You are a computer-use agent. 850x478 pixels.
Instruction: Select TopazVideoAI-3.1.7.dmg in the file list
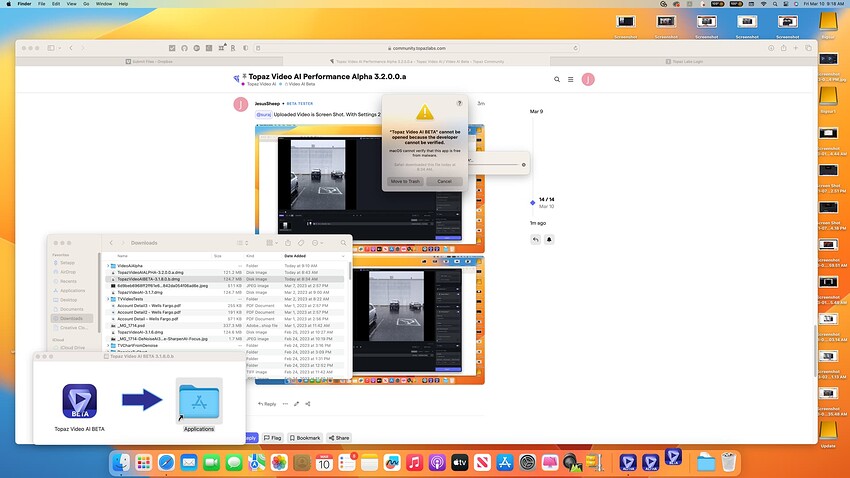(224, 293)
